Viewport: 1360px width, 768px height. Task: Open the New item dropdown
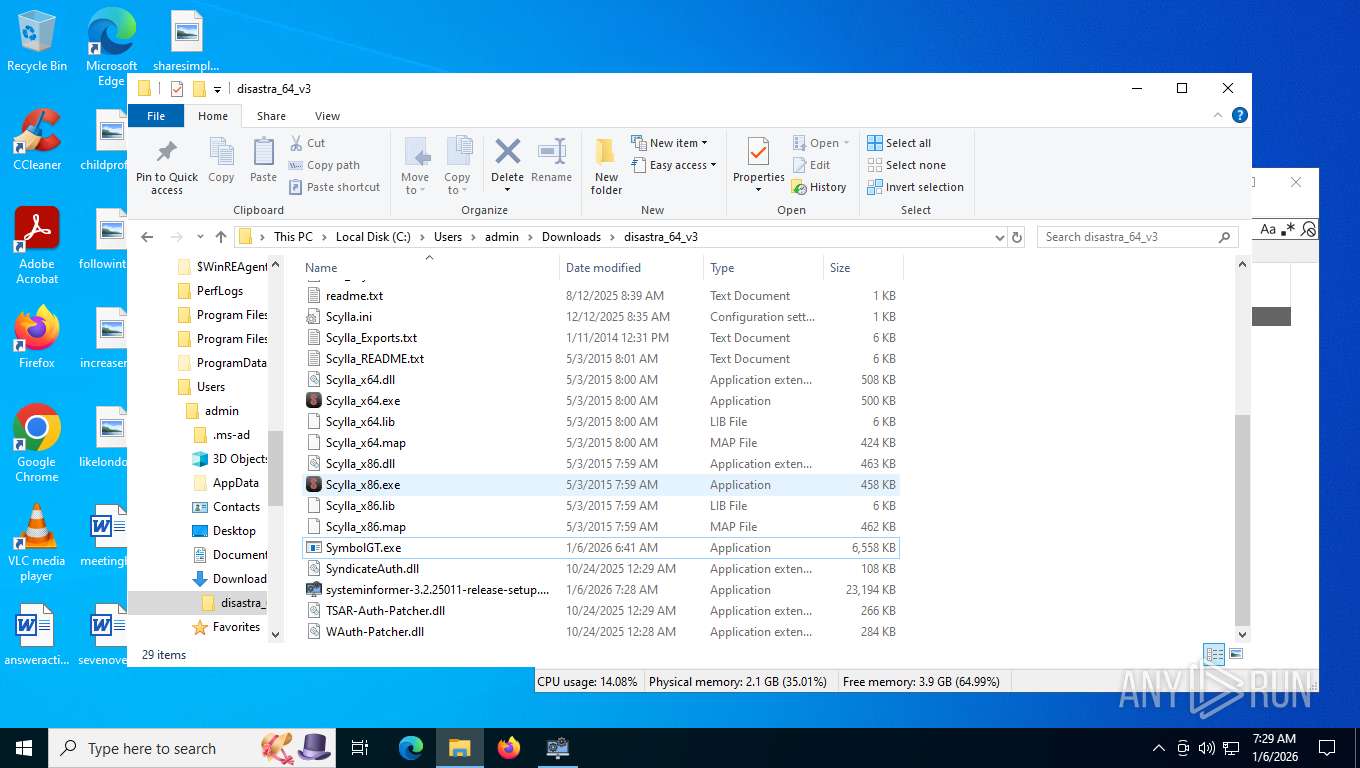tap(669, 143)
